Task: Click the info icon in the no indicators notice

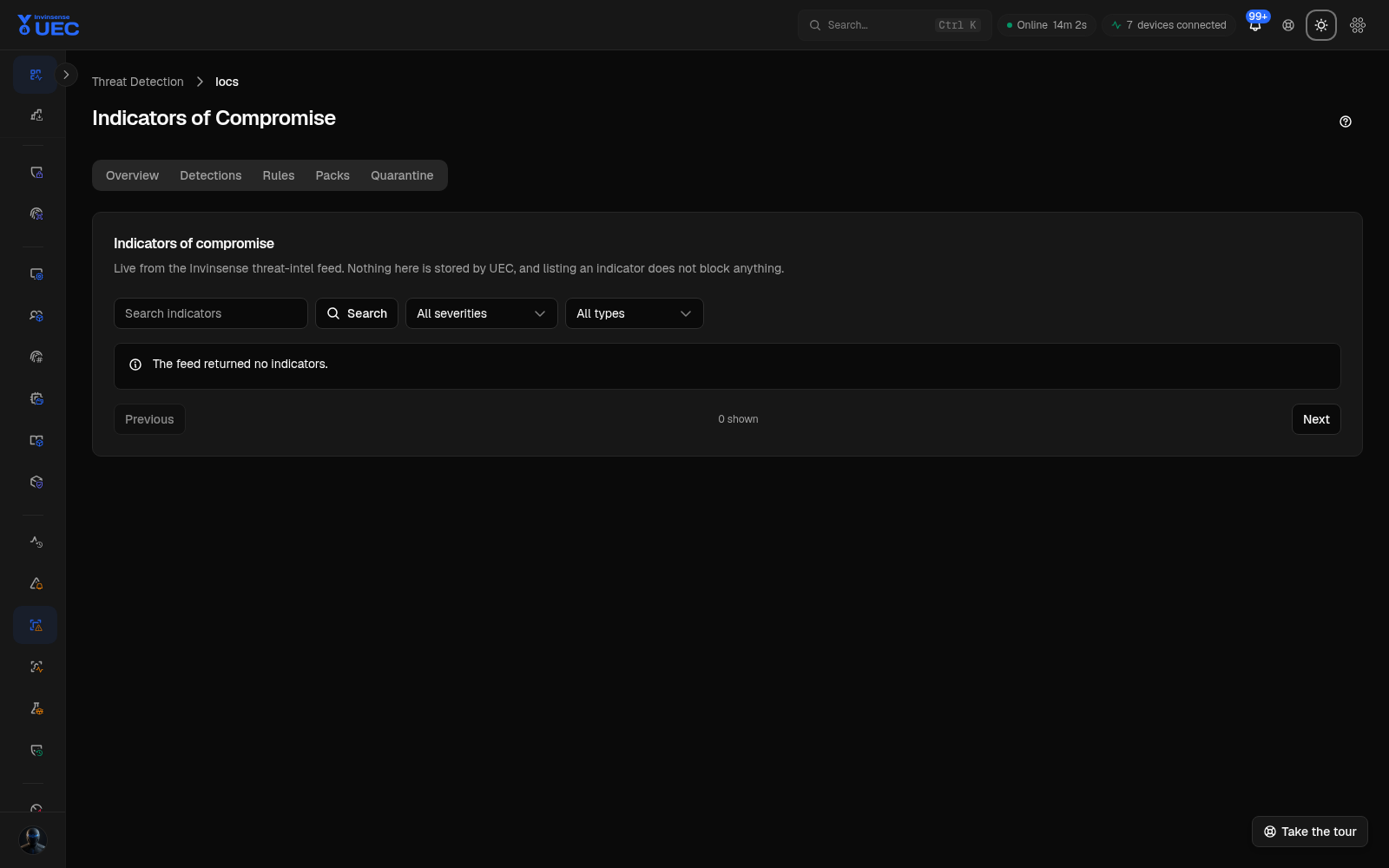Action: 135,365
